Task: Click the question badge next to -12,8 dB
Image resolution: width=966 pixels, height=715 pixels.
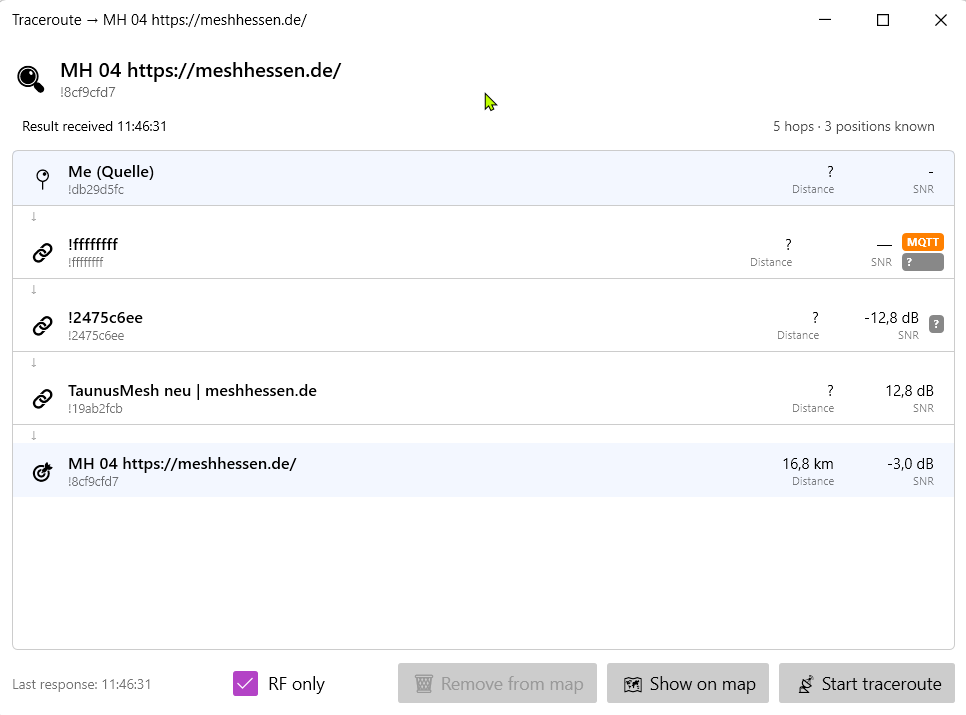Action: point(936,324)
